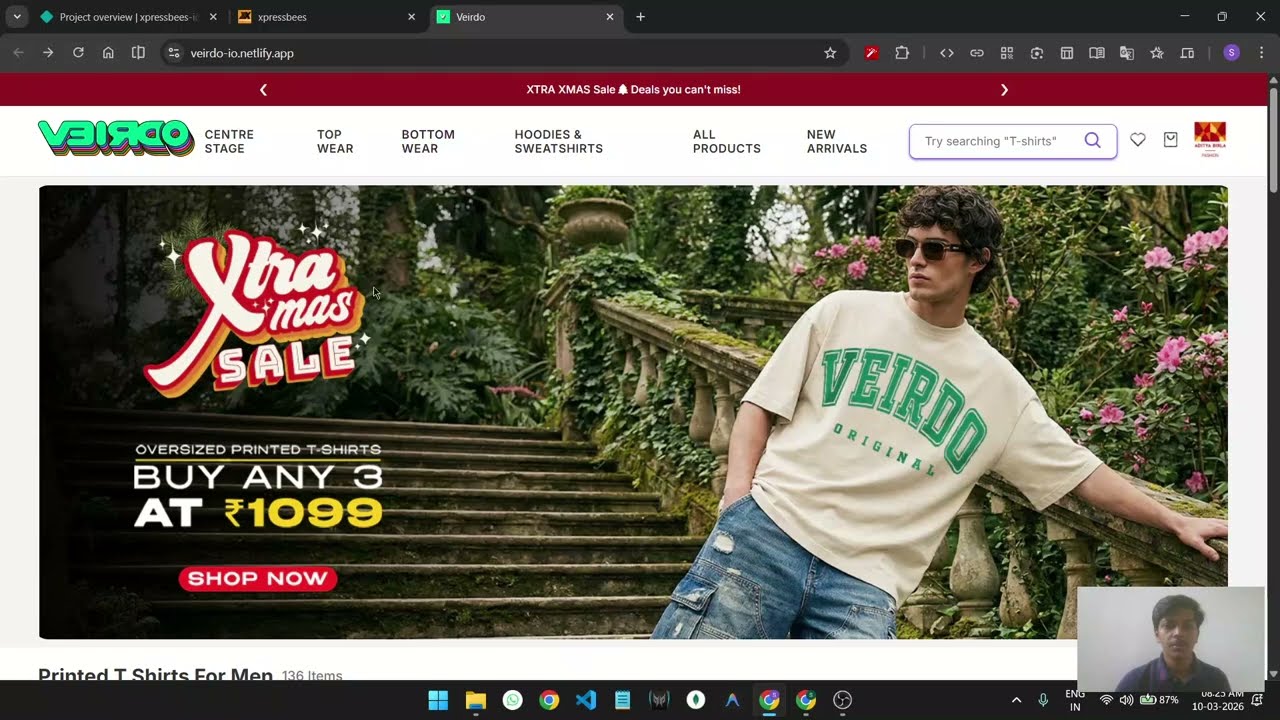The width and height of the screenshot is (1280, 720).
Task: Open the NEW ARRIVALS menu
Action: (x=837, y=141)
